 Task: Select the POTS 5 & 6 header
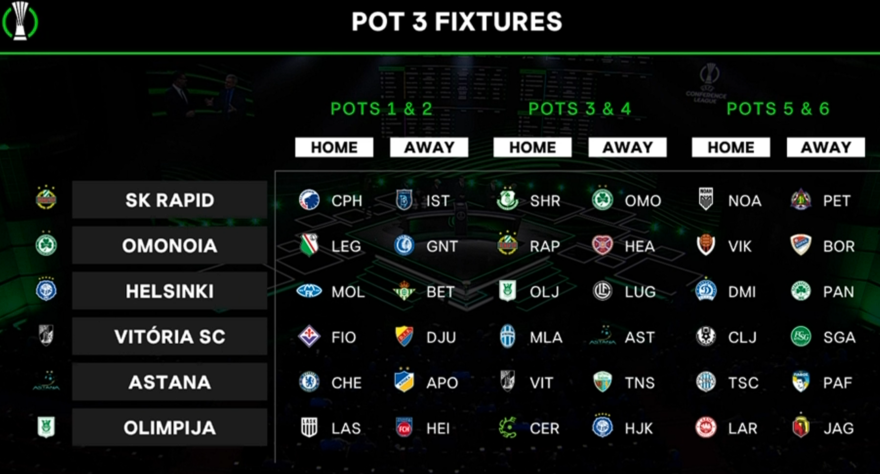pyautogui.click(x=778, y=109)
